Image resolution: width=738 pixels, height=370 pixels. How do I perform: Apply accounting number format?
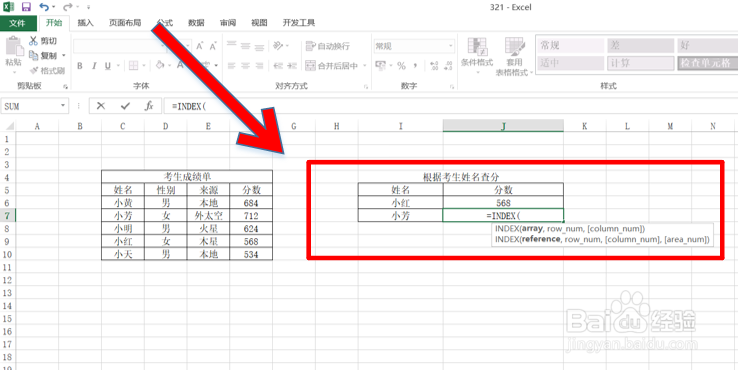pyautogui.click(x=380, y=66)
